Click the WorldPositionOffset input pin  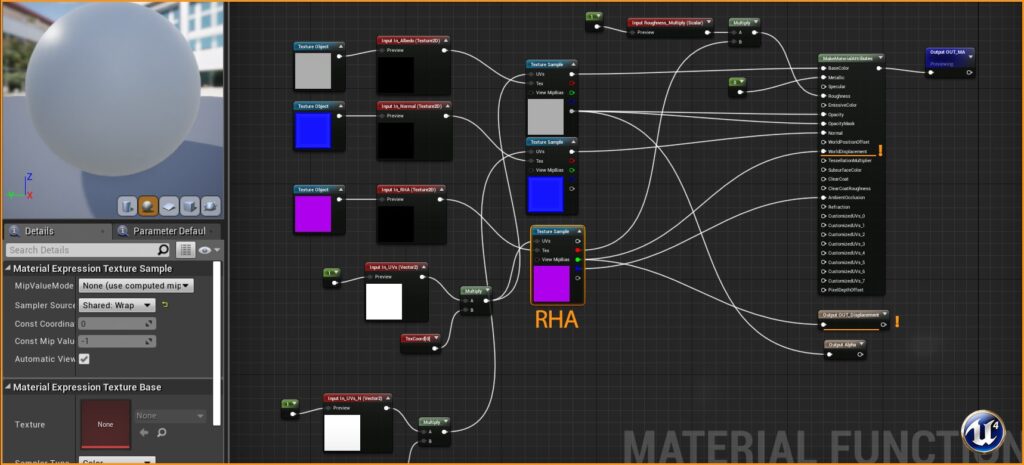point(823,142)
